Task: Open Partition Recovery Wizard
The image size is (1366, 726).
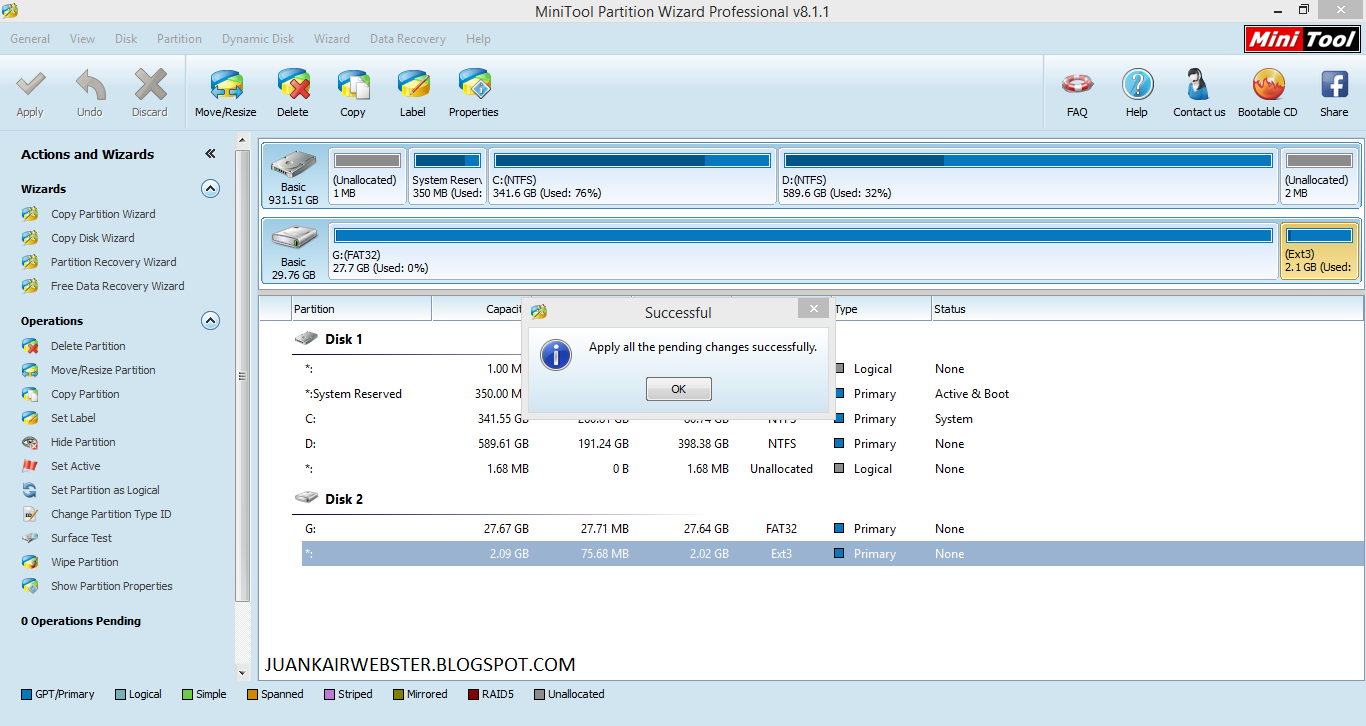Action: (113, 262)
